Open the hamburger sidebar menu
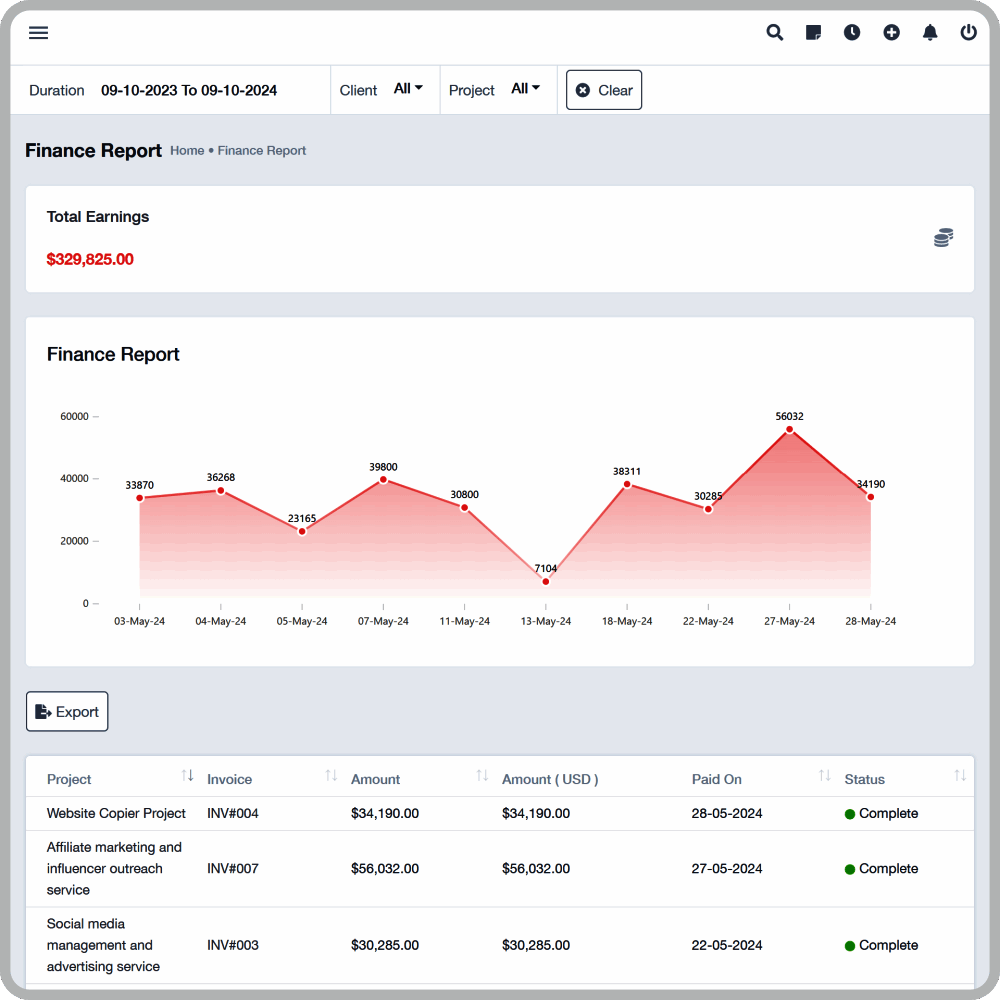Image resolution: width=1000 pixels, height=1000 pixels. pos(38,33)
